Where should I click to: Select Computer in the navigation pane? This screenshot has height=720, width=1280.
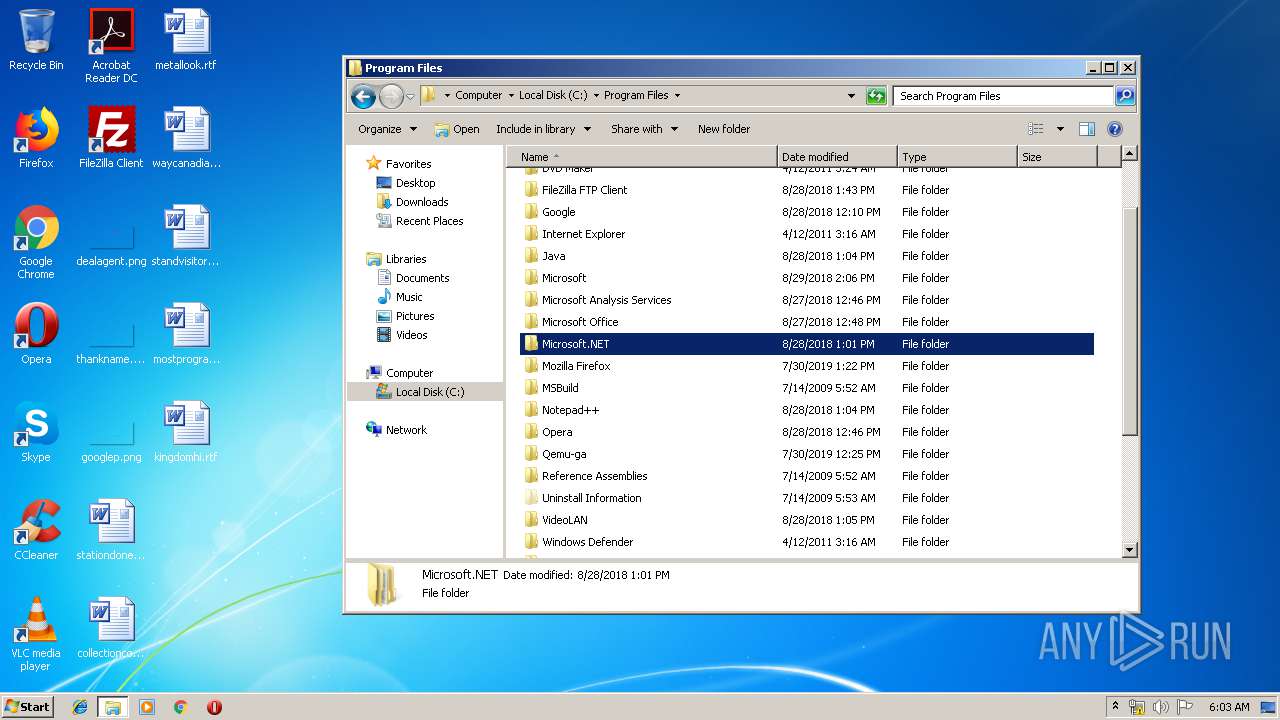pos(400,373)
